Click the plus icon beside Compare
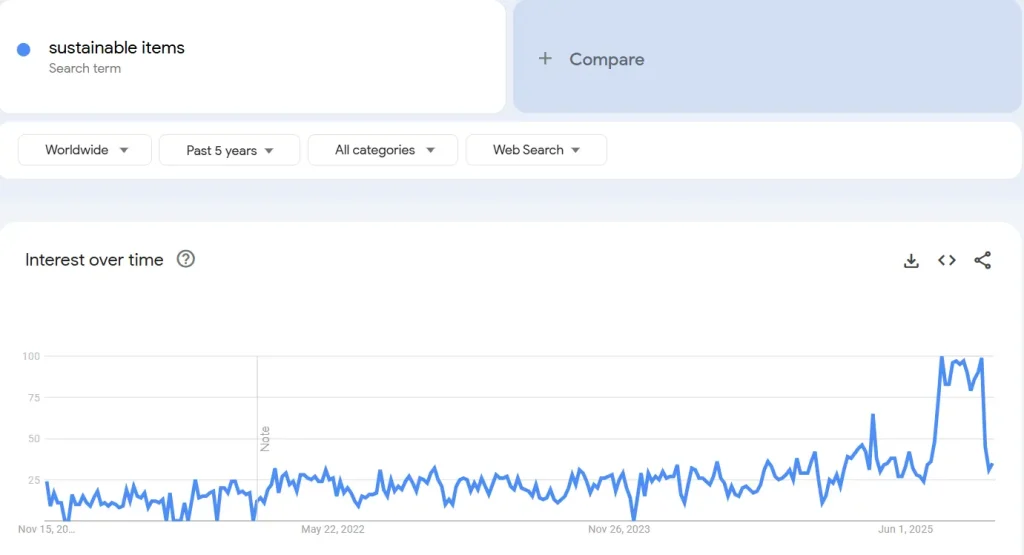The height and width of the screenshot is (555, 1024). click(x=545, y=59)
